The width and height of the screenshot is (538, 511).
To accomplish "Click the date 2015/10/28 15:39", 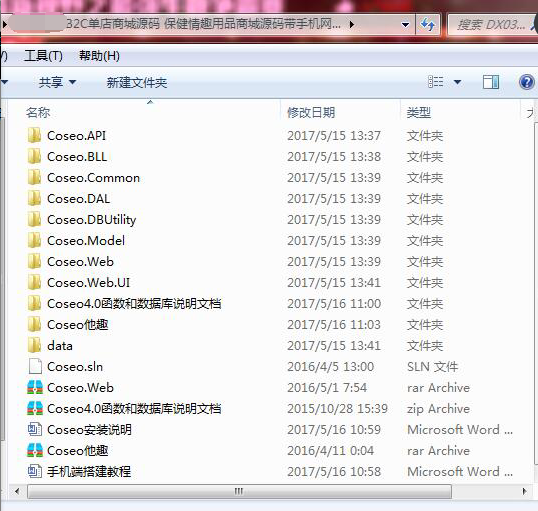I will click(337, 408).
